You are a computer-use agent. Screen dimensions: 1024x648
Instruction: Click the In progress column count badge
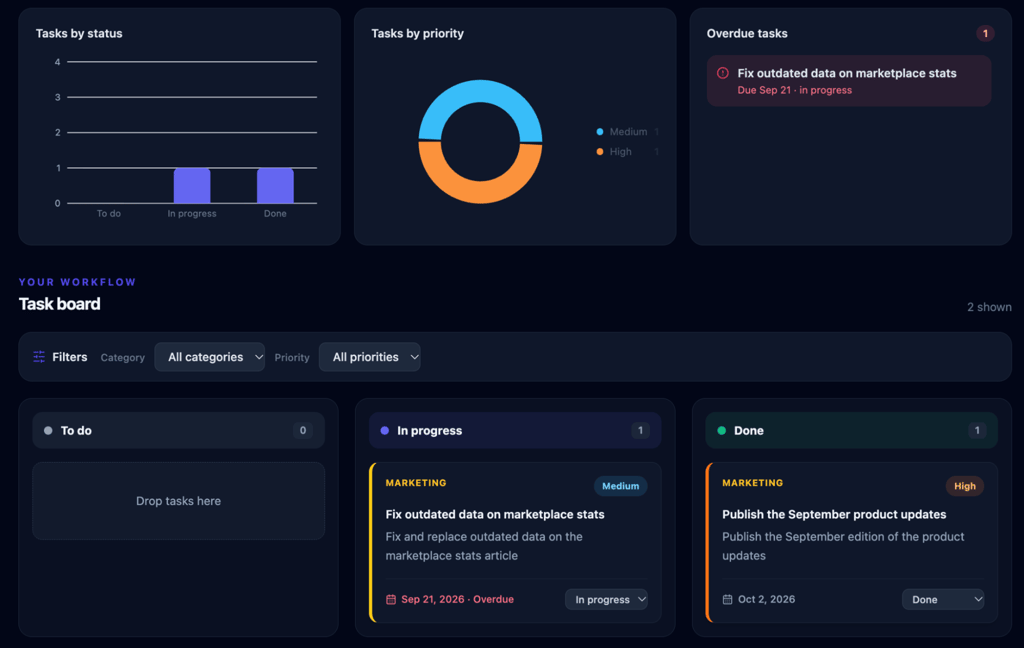tap(640, 430)
